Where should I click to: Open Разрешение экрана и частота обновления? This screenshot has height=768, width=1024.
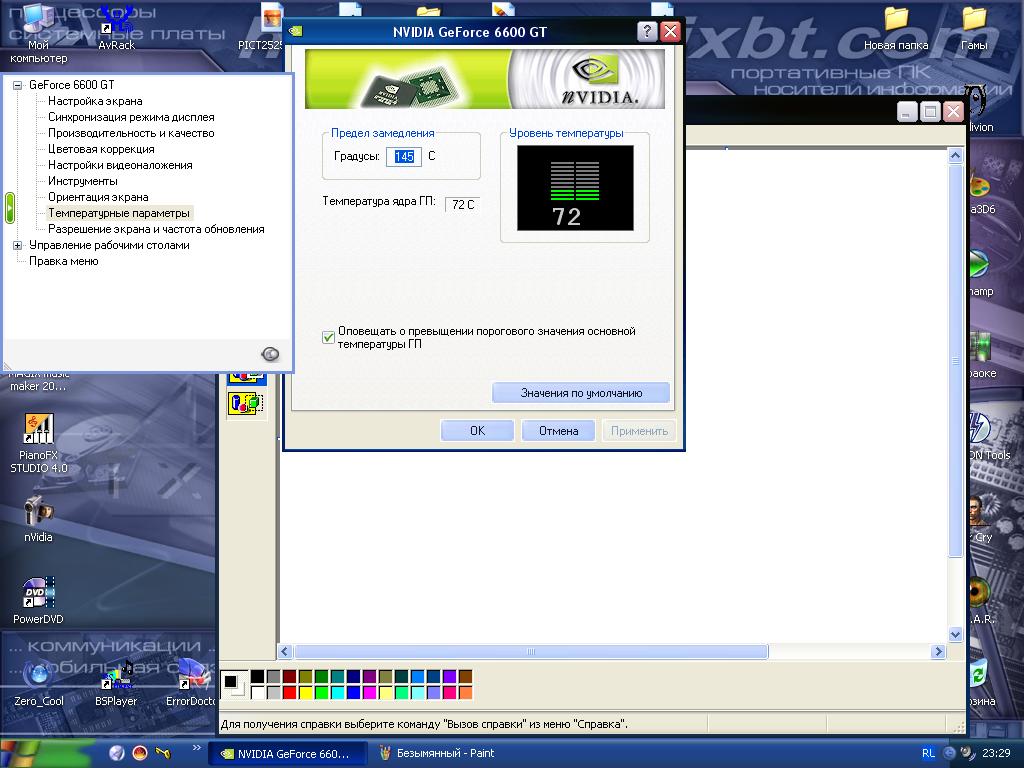156,229
